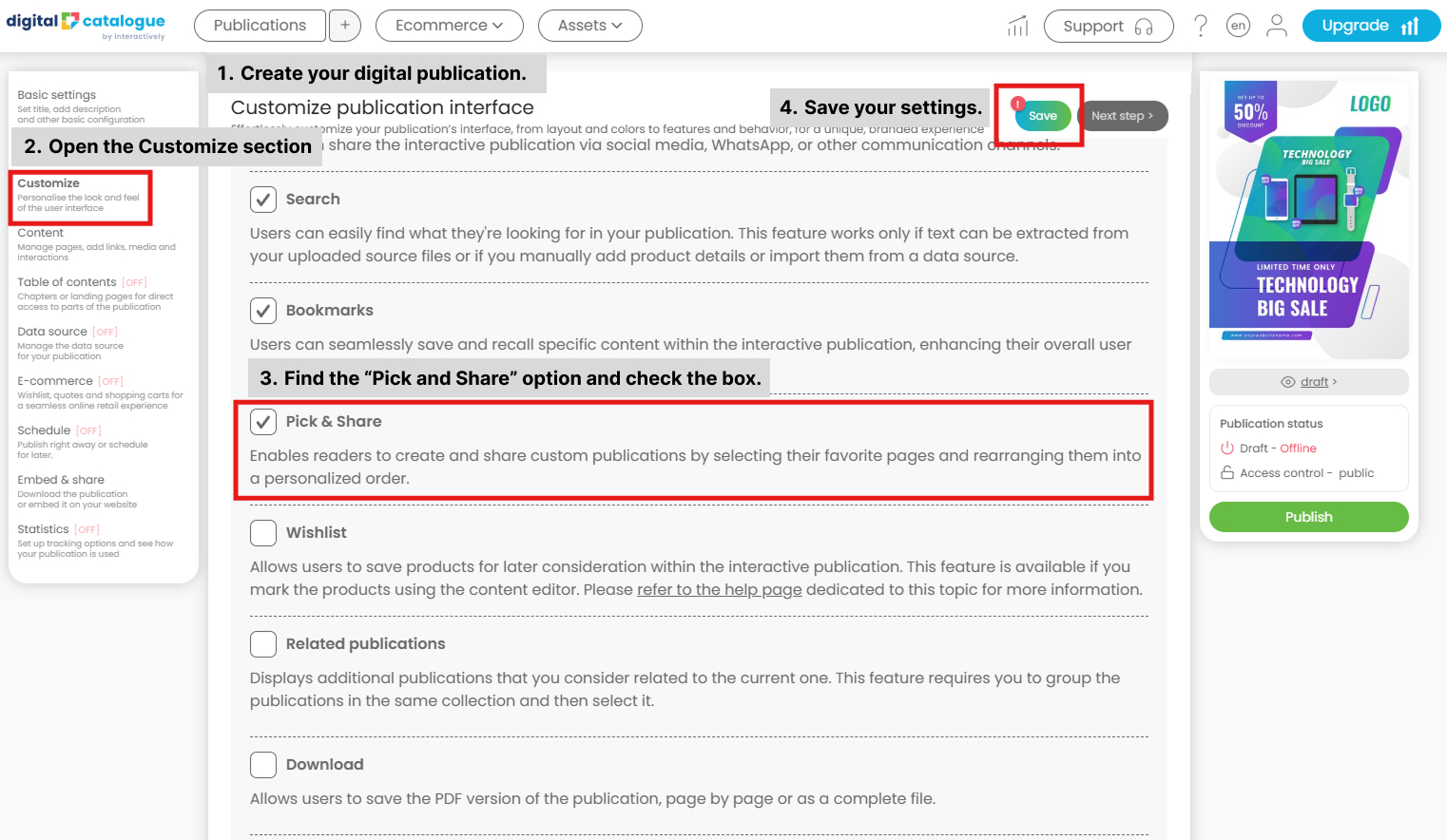Expand the Assets dropdown menu
This screenshot has height=840, width=1447.
click(x=589, y=26)
